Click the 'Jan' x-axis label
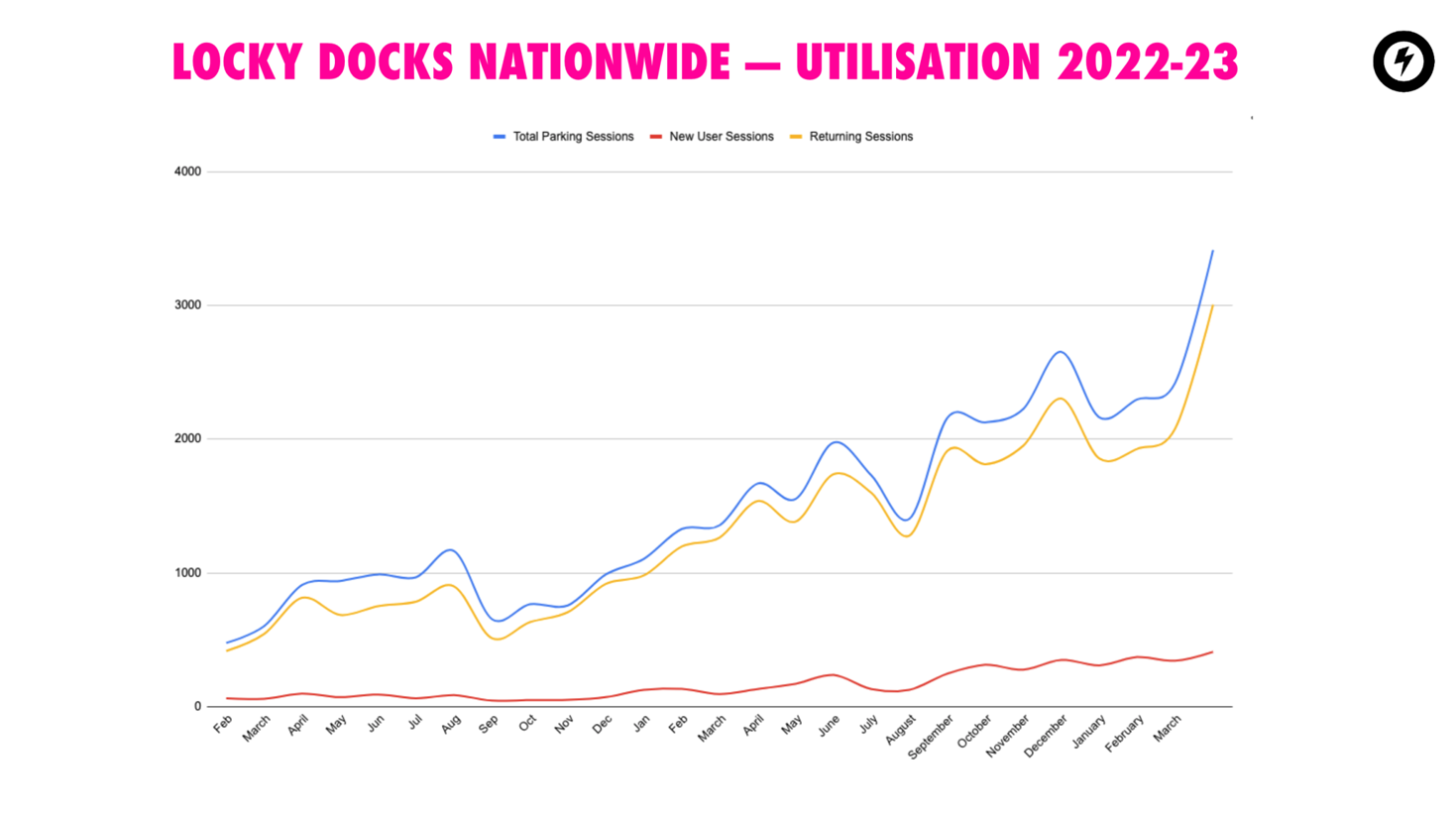 tap(642, 723)
